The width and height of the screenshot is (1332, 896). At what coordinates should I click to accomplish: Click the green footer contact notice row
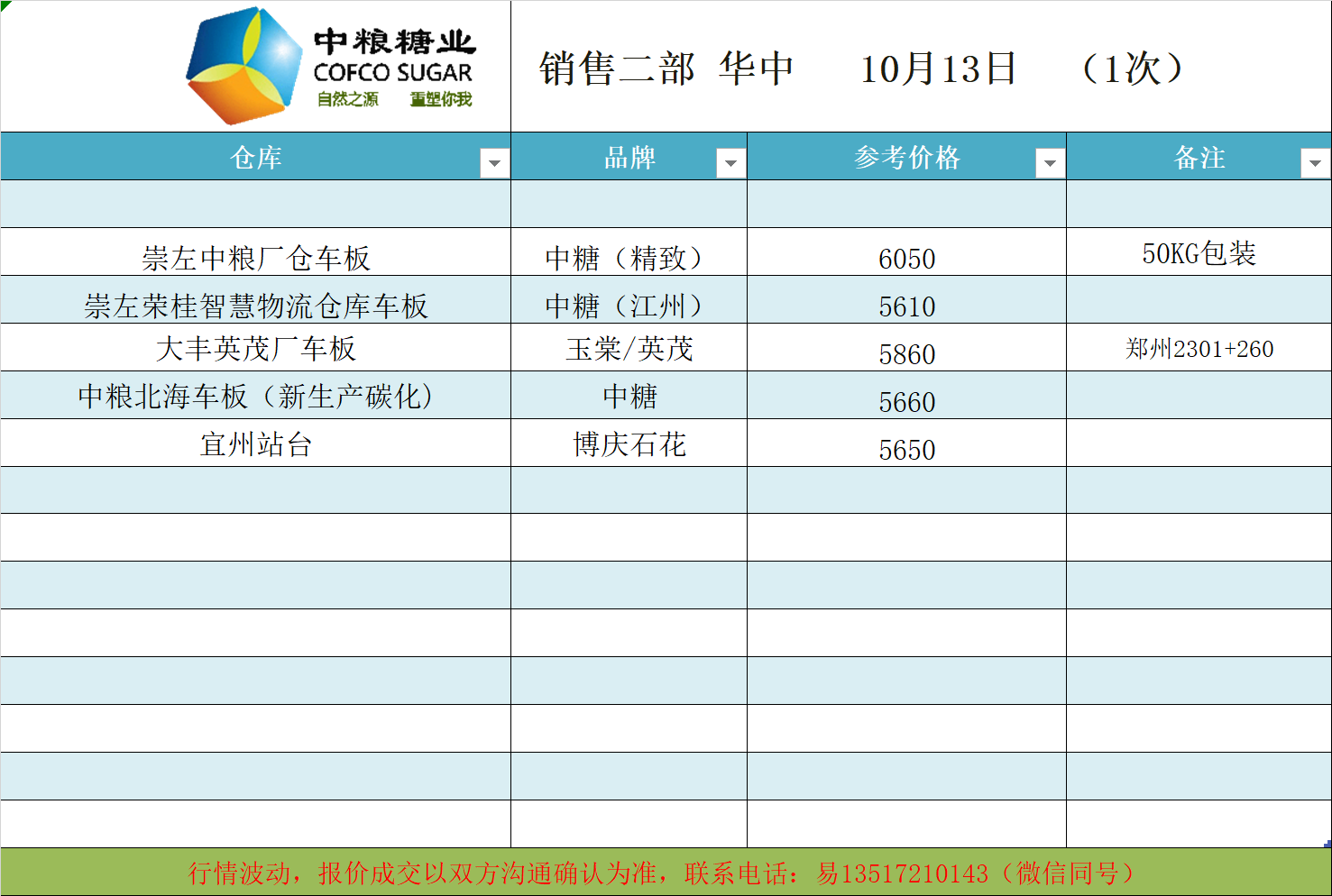tap(666, 873)
